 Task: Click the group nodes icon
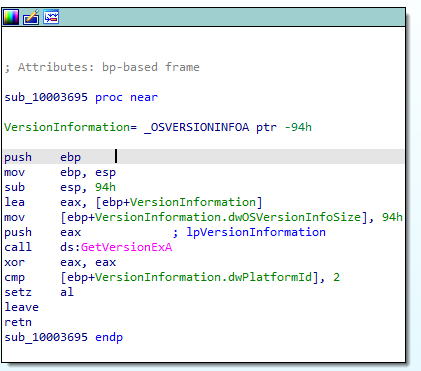(51, 17)
